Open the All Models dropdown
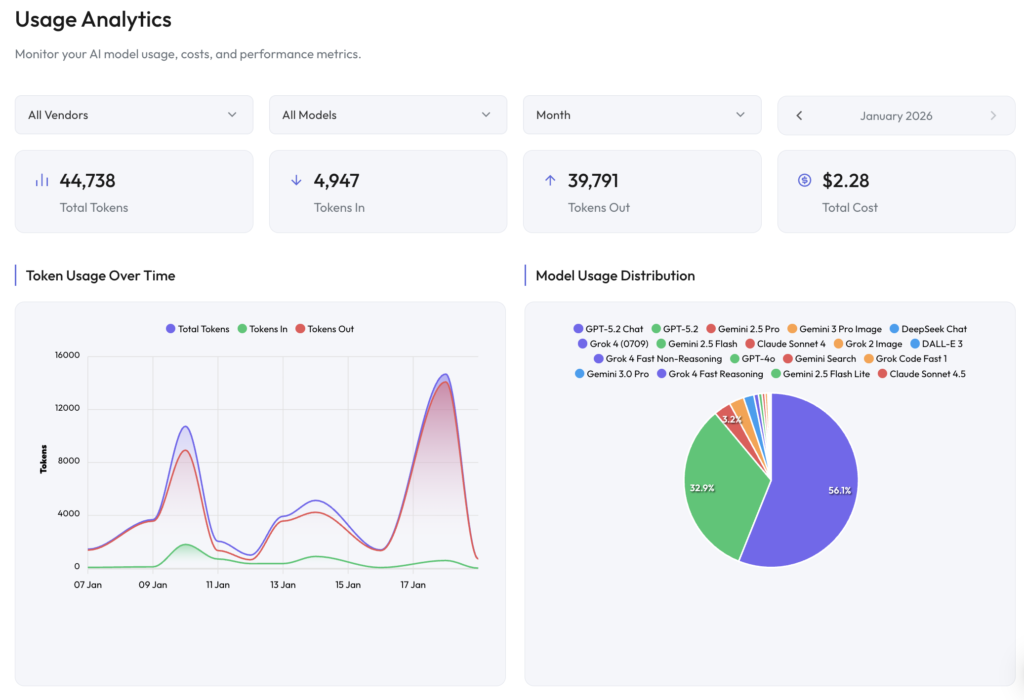This screenshot has width=1024, height=700. [387, 114]
